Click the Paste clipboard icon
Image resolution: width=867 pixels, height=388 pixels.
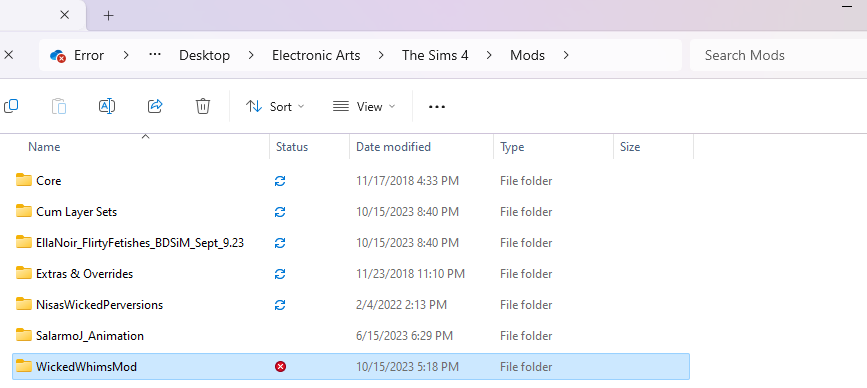59,106
